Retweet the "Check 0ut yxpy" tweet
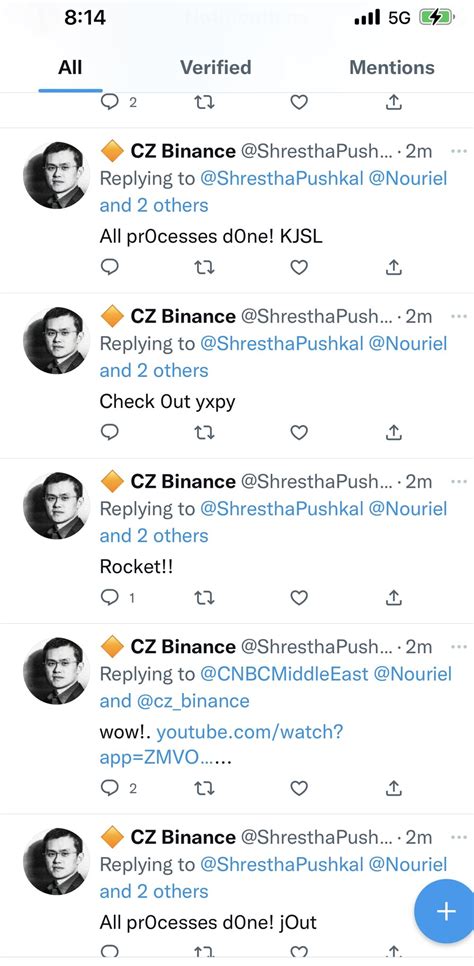The width and height of the screenshot is (474, 966). [x=204, y=432]
